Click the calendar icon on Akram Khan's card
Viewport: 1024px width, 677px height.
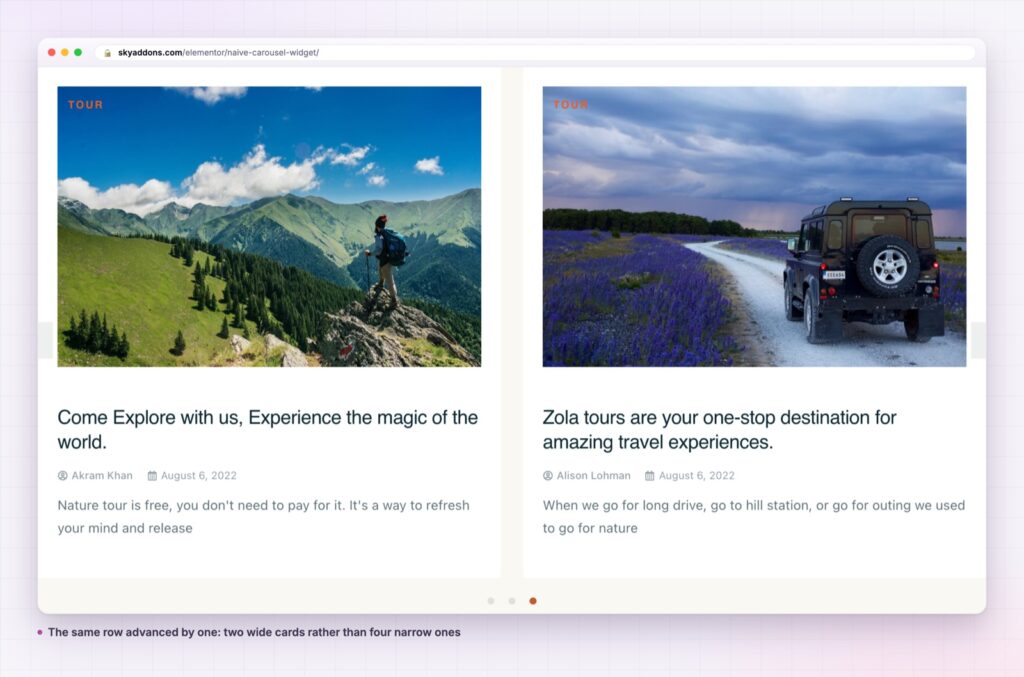(x=152, y=476)
